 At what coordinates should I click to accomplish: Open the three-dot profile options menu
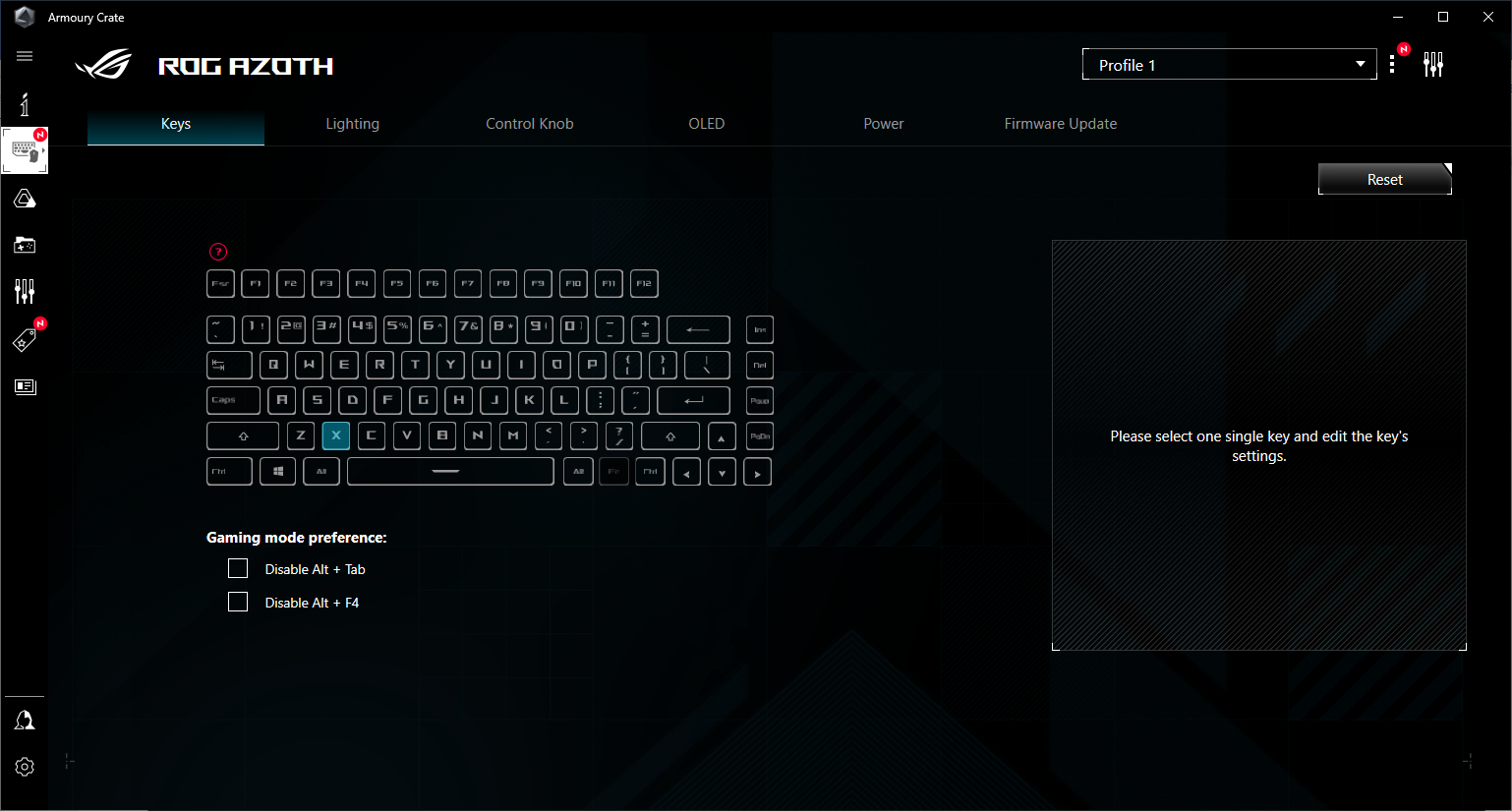pyautogui.click(x=1392, y=65)
